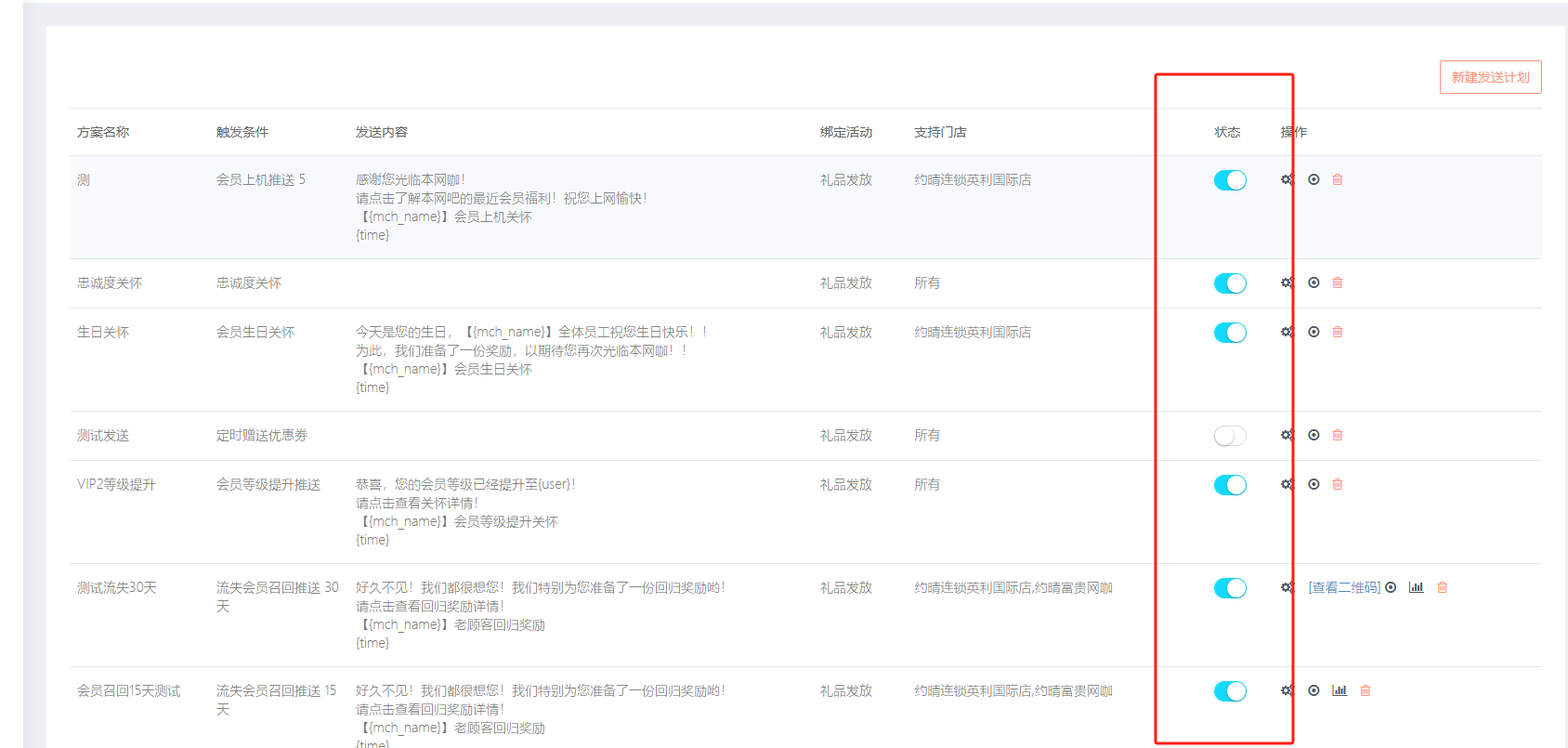Disable the status switch for 测 plan
1568x748 pixels.
(x=1230, y=180)
